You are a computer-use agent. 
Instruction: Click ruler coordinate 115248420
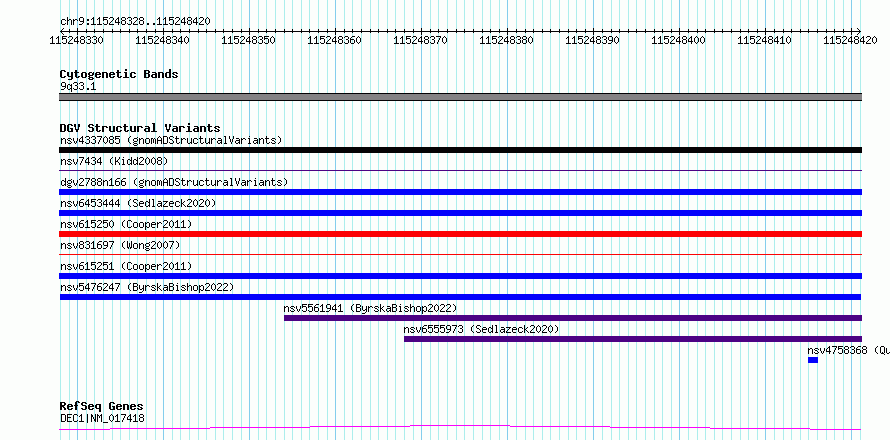pyautogui.click(x=850, y=40)
